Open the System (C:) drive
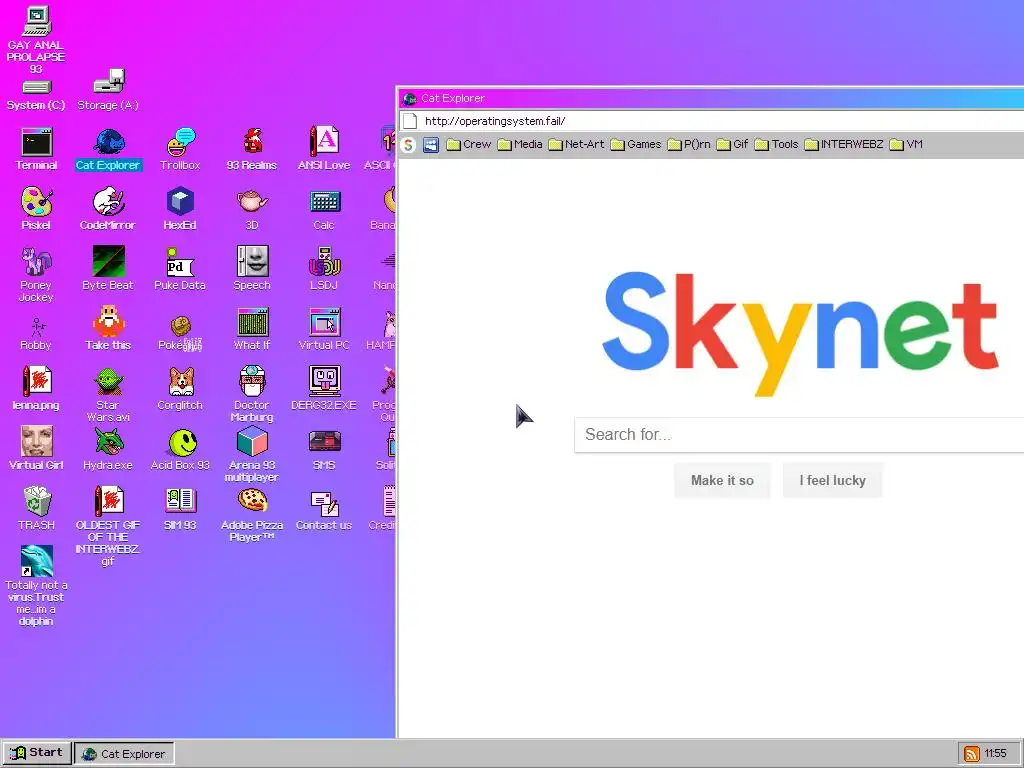 37,95
